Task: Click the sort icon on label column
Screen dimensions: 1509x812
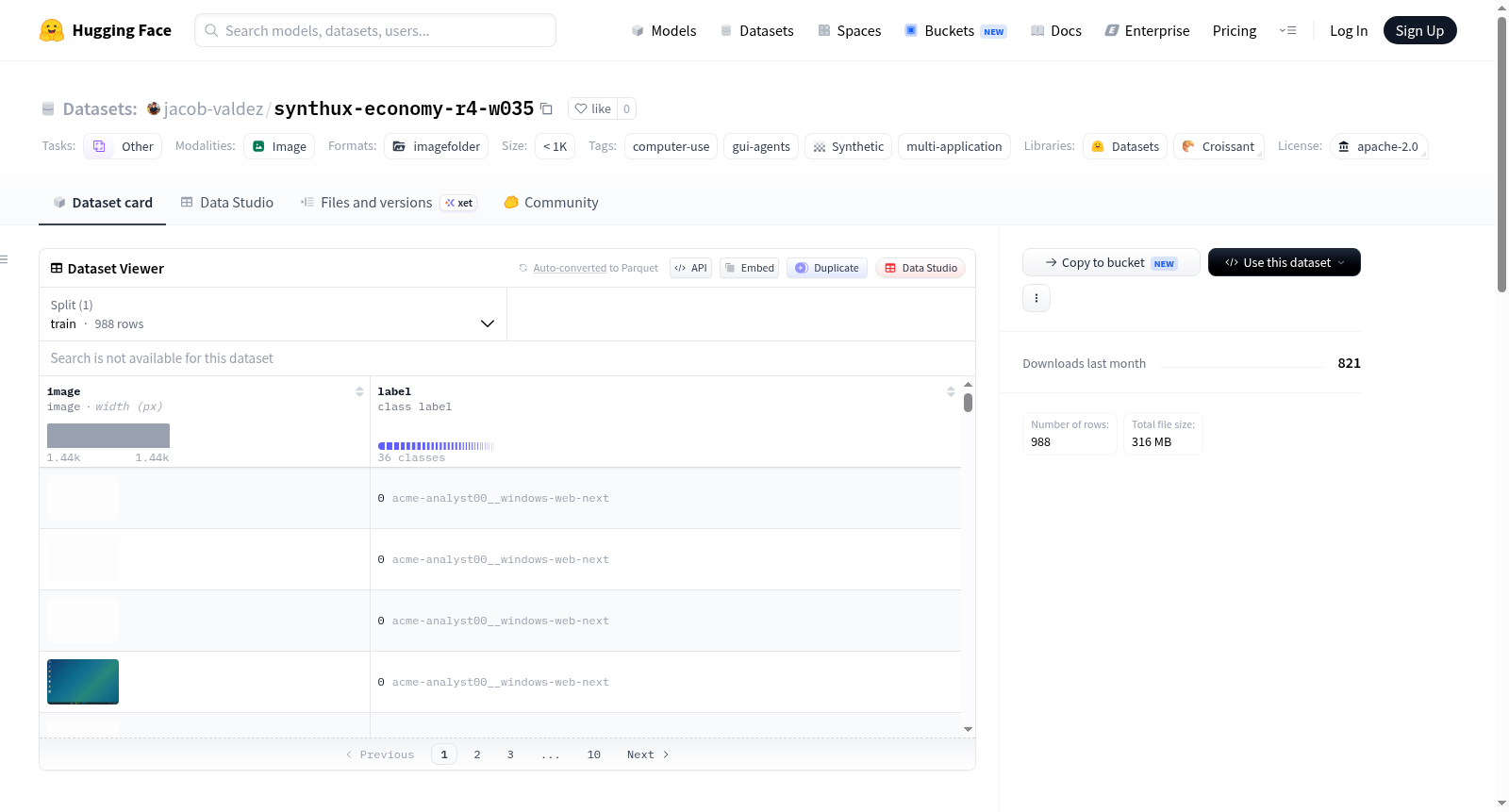Action: pos(951,391)
